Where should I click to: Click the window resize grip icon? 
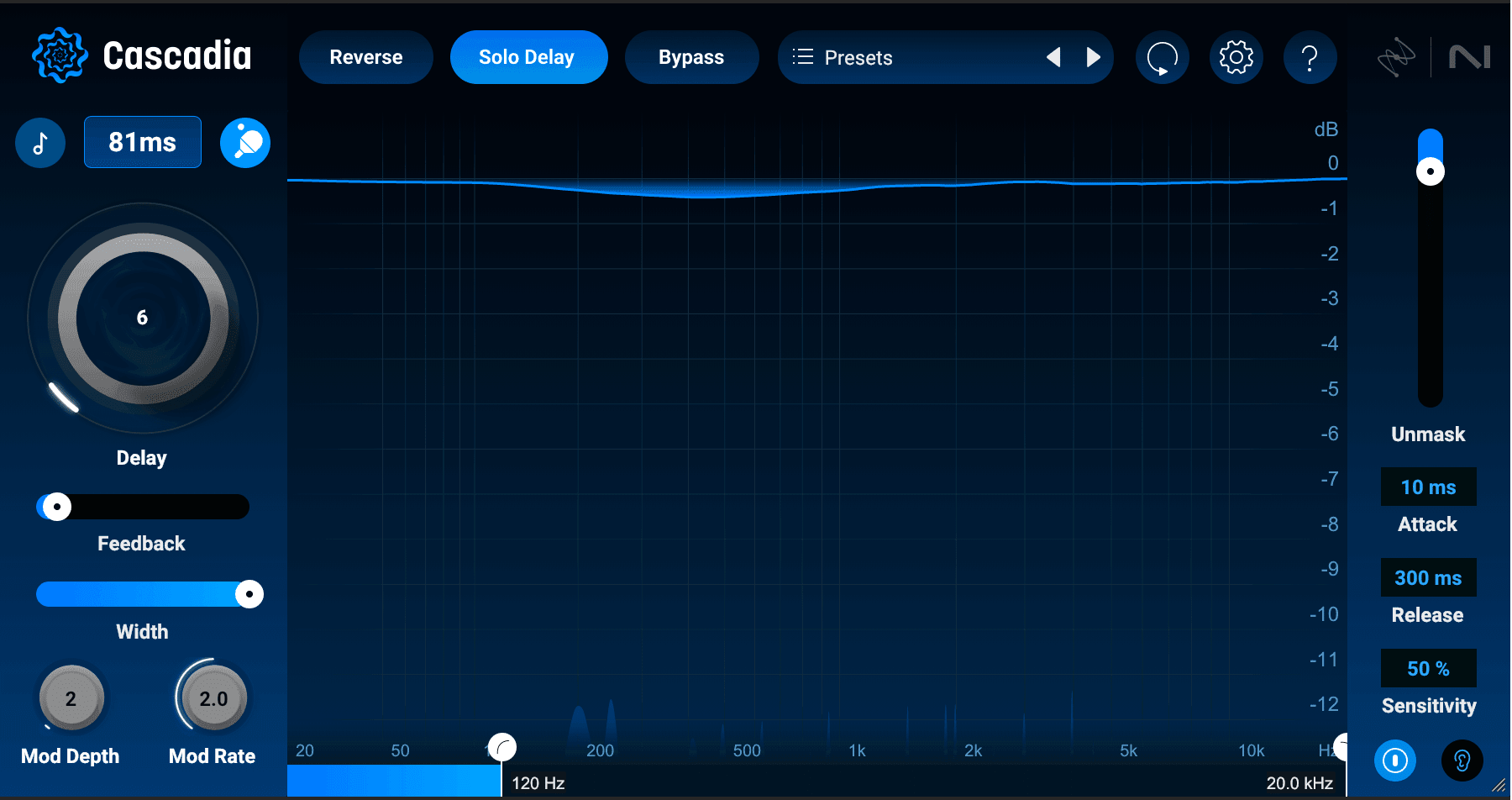pyautogui.click(x=1499, y=786)
